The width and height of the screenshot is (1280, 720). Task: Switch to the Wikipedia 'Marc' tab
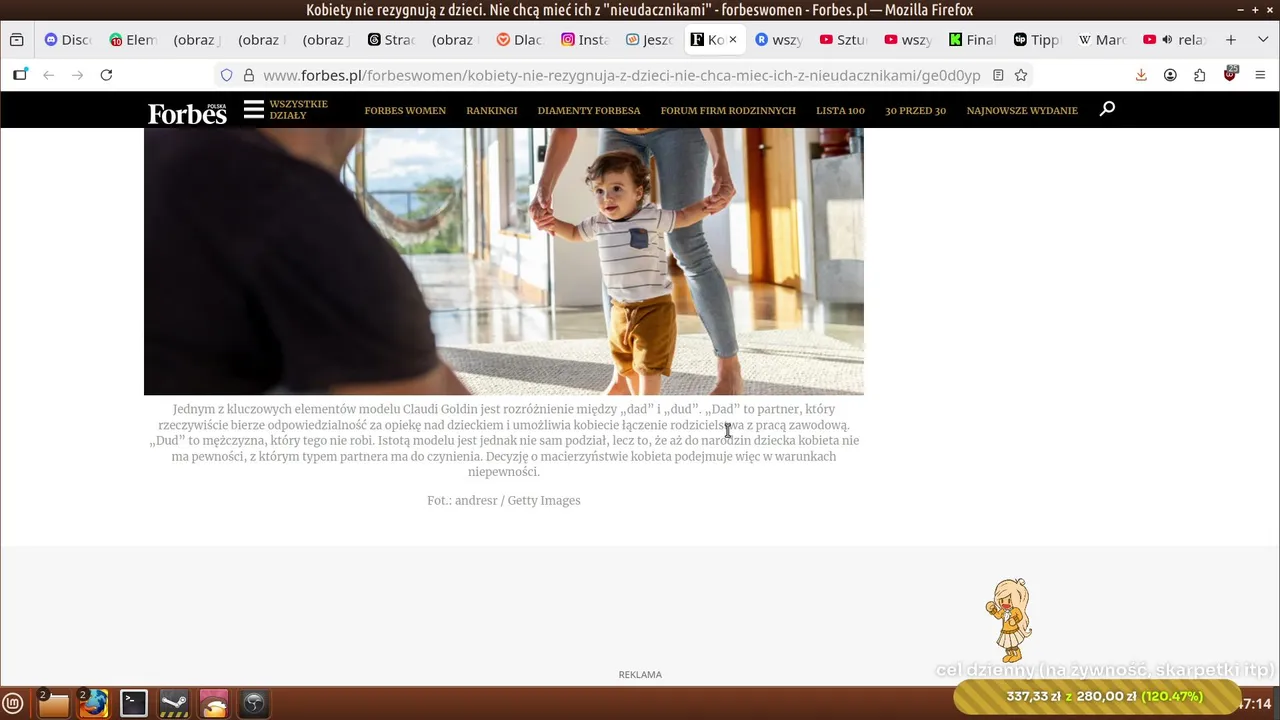[x=1102, y=40]
